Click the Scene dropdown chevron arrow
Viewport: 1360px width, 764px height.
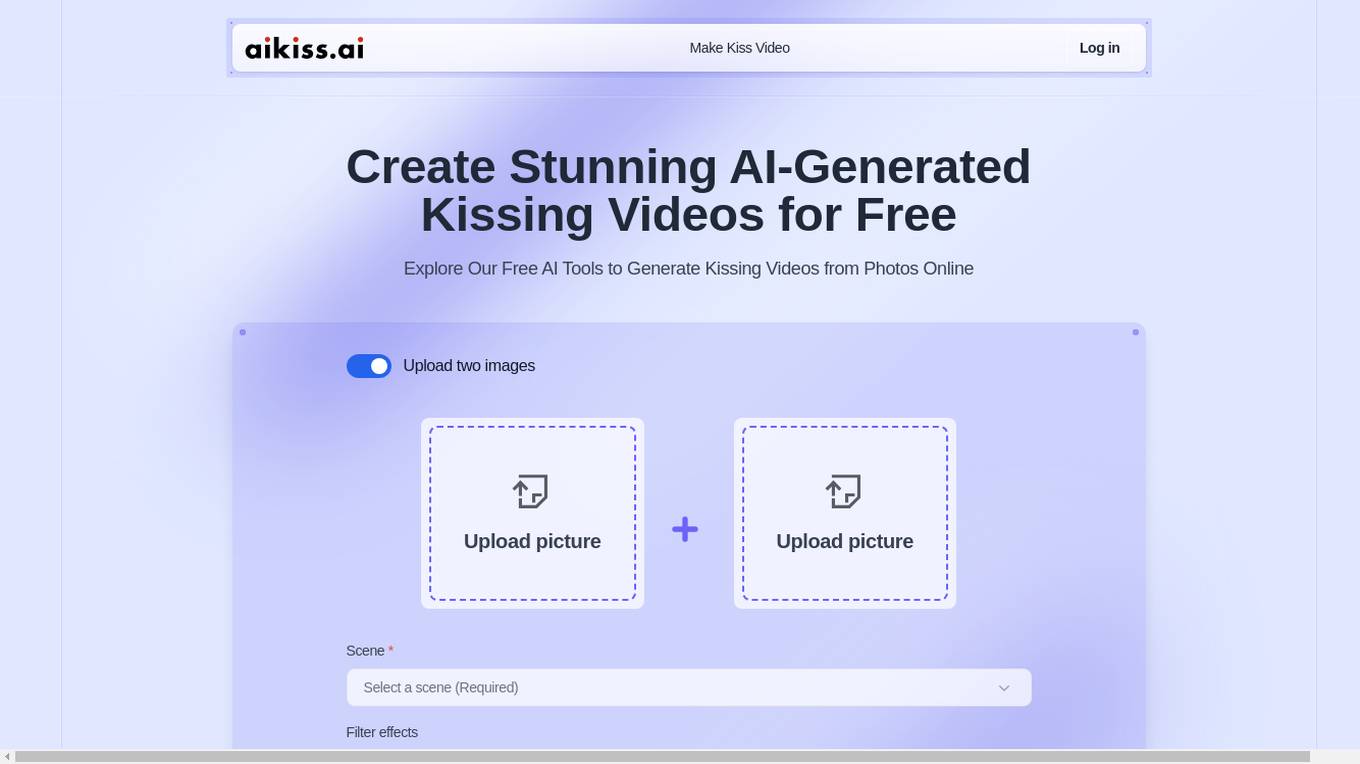1004,688
